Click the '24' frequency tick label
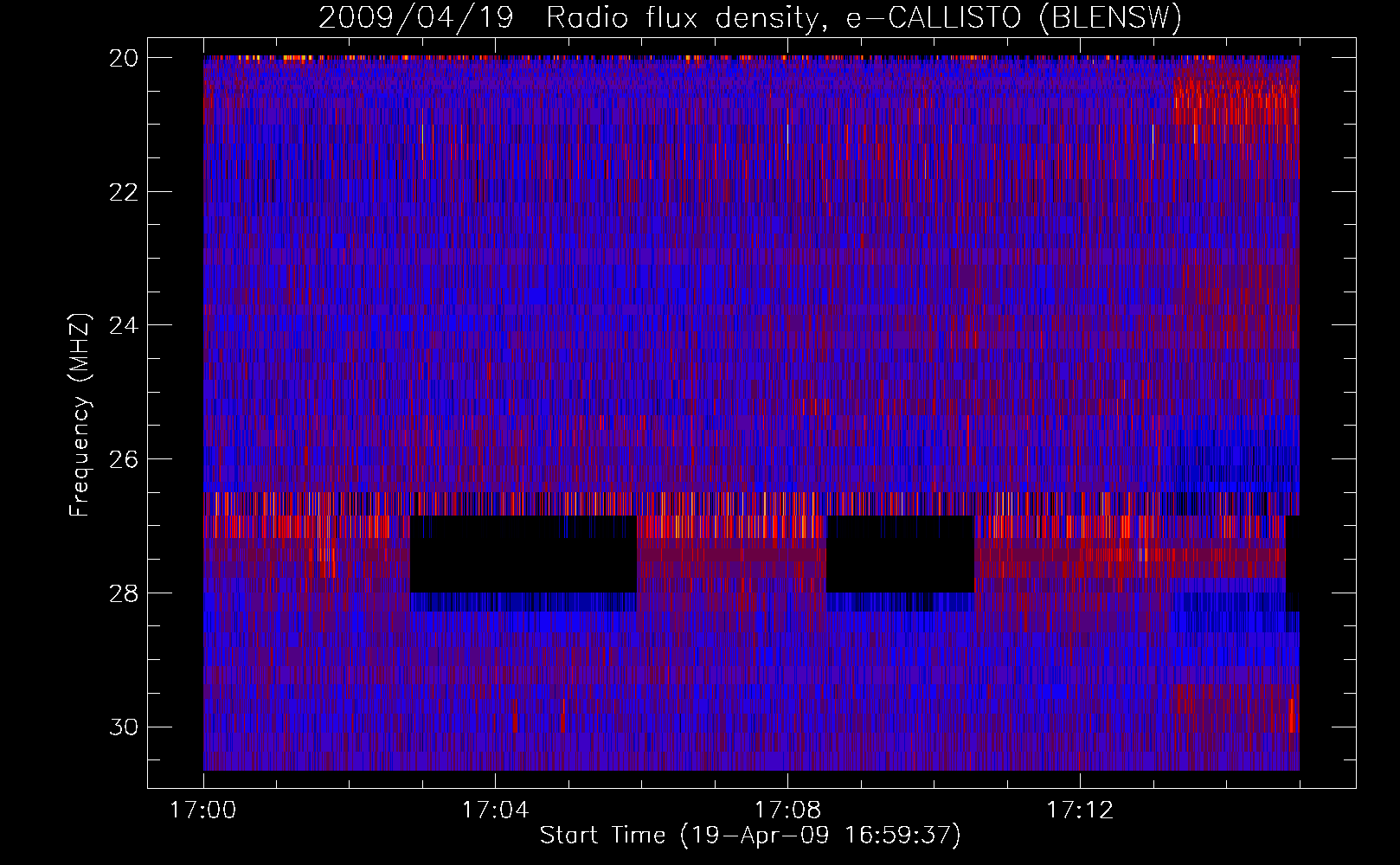This screenshot has width=1400, height=865. (x=124, y=326)
